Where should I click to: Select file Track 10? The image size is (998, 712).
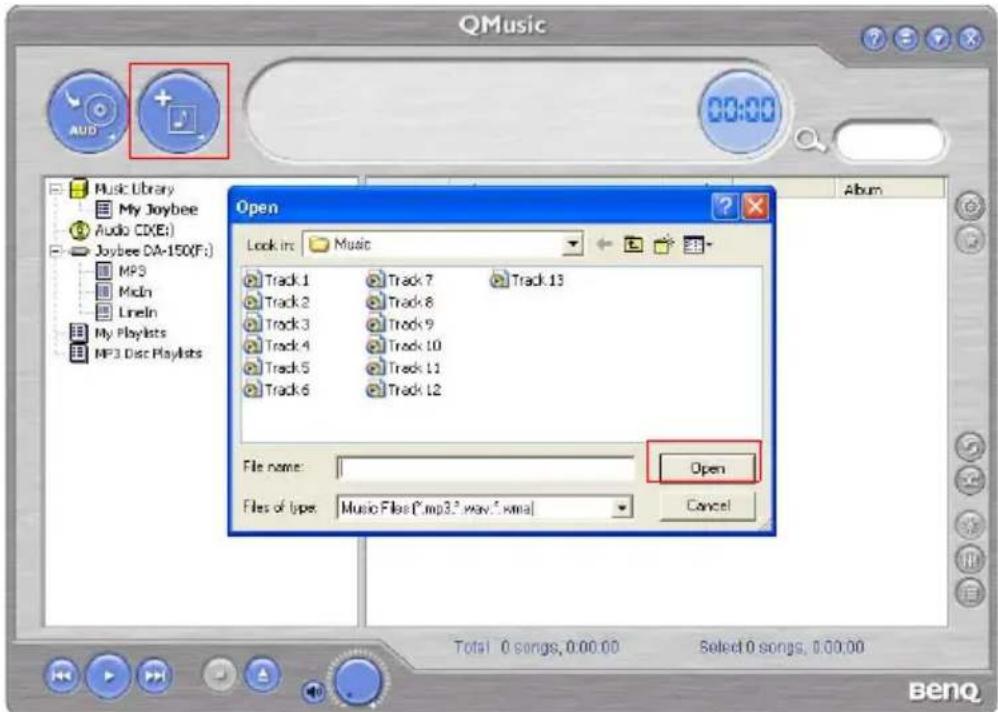click(x=404, y=346)
